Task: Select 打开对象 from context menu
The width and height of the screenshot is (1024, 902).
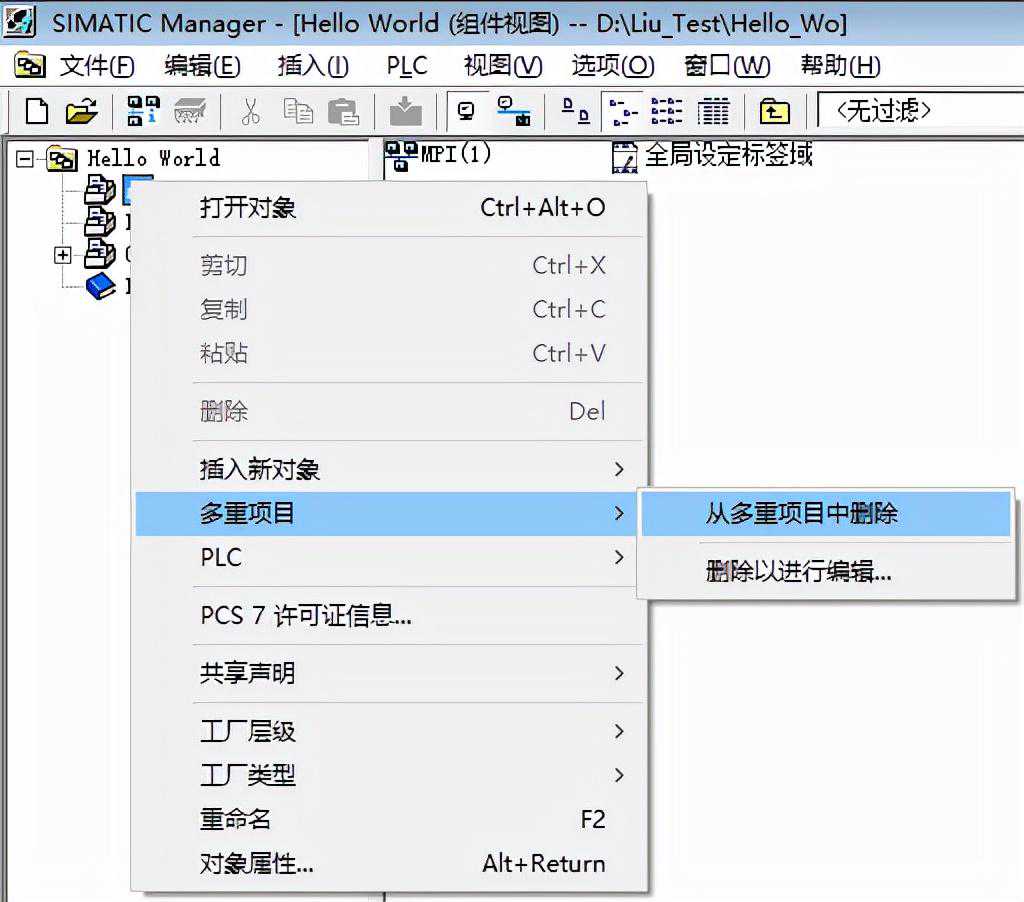Action: pos(248,208)
